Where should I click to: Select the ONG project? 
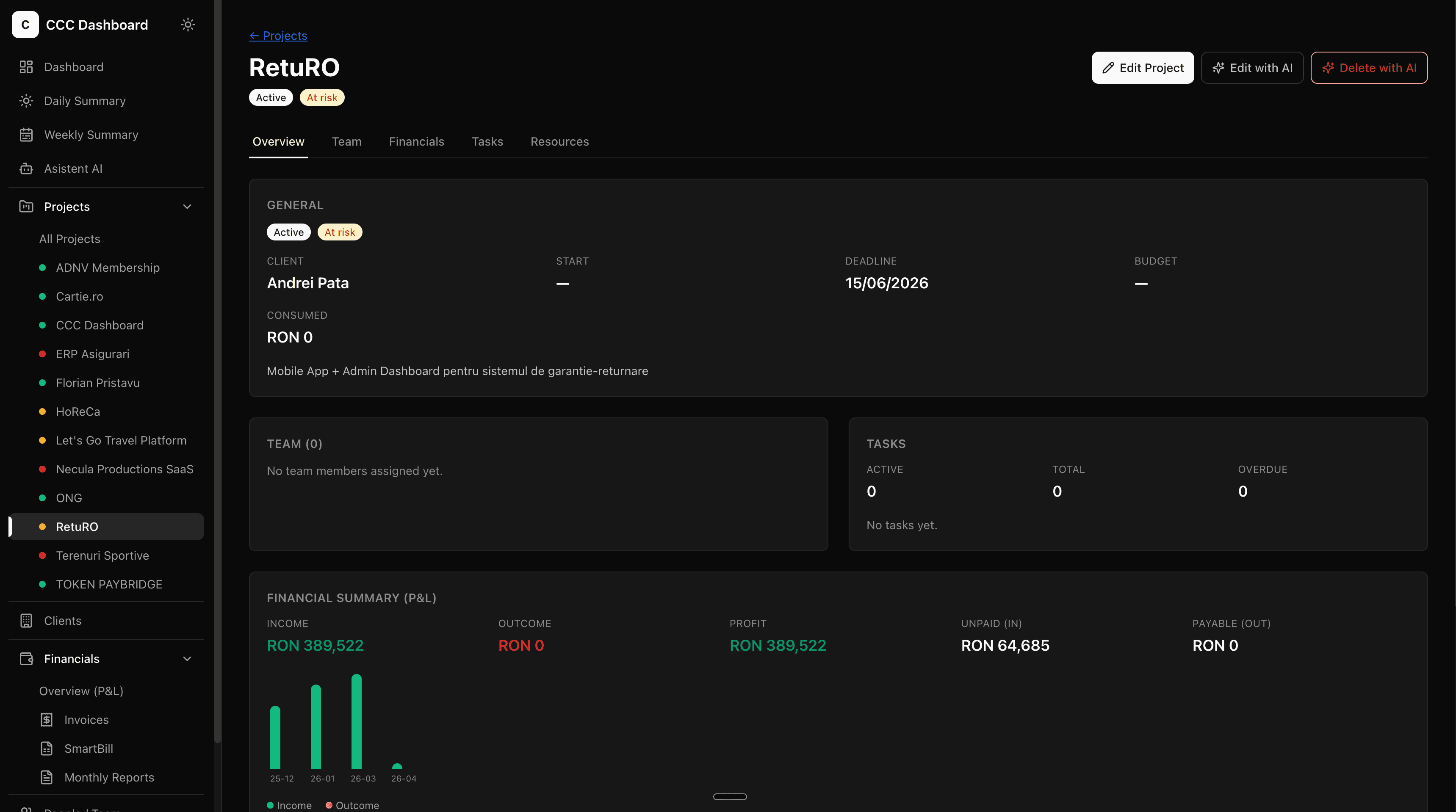(x=106, y=498)
